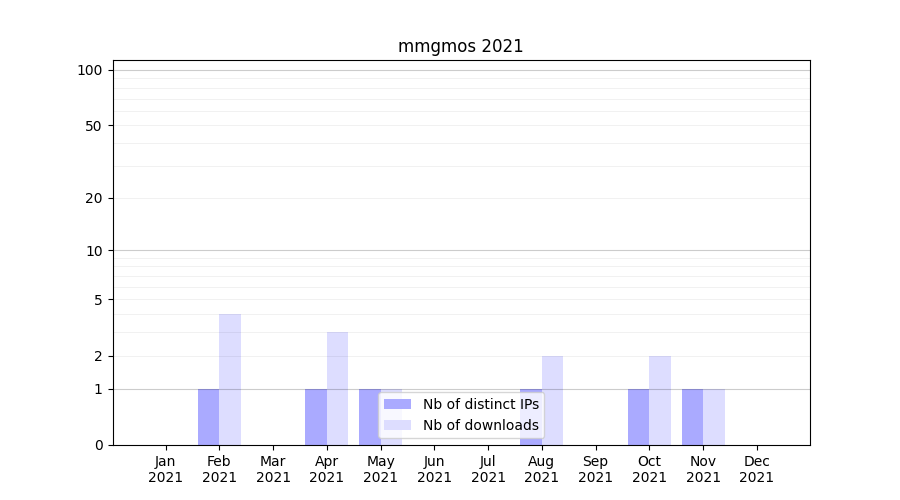Screen dimensions: 900x500
Task: Click the 'Nb of downloads' legend swatch
Action: 397,425
